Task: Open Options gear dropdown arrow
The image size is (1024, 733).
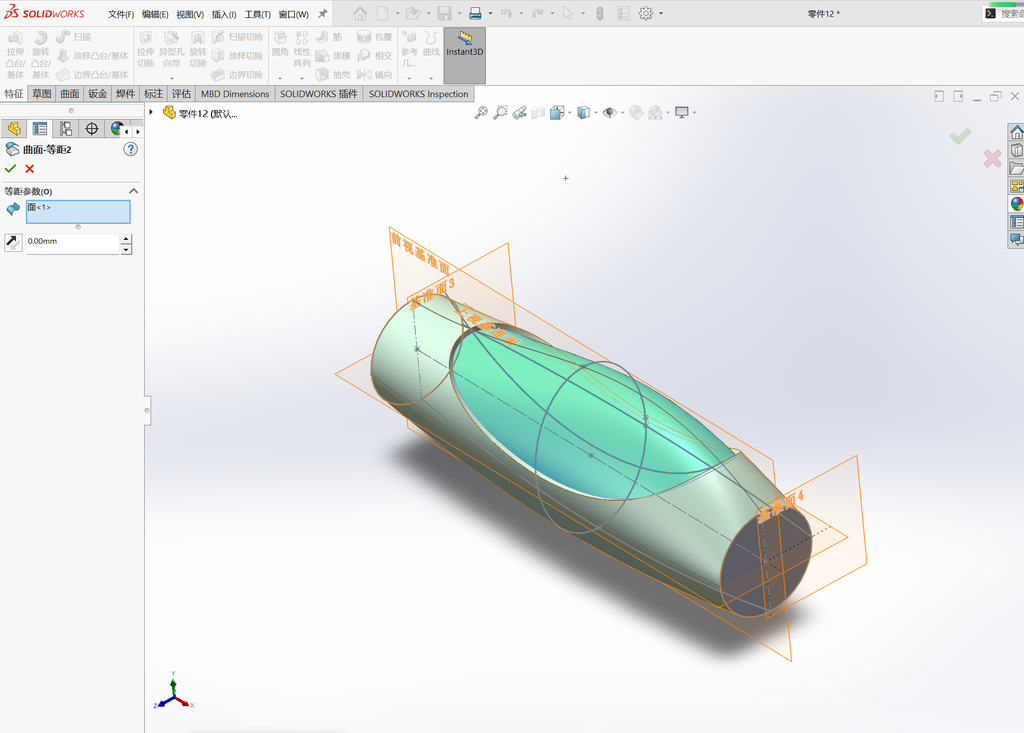Action: click(x=661, y=13)
